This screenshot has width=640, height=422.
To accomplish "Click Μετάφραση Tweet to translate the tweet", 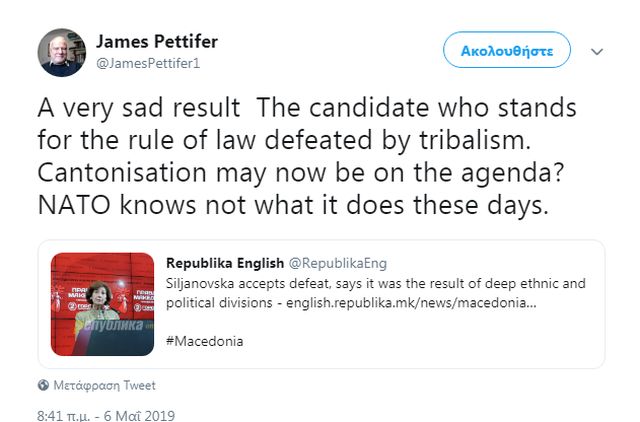I will [103, 385].
